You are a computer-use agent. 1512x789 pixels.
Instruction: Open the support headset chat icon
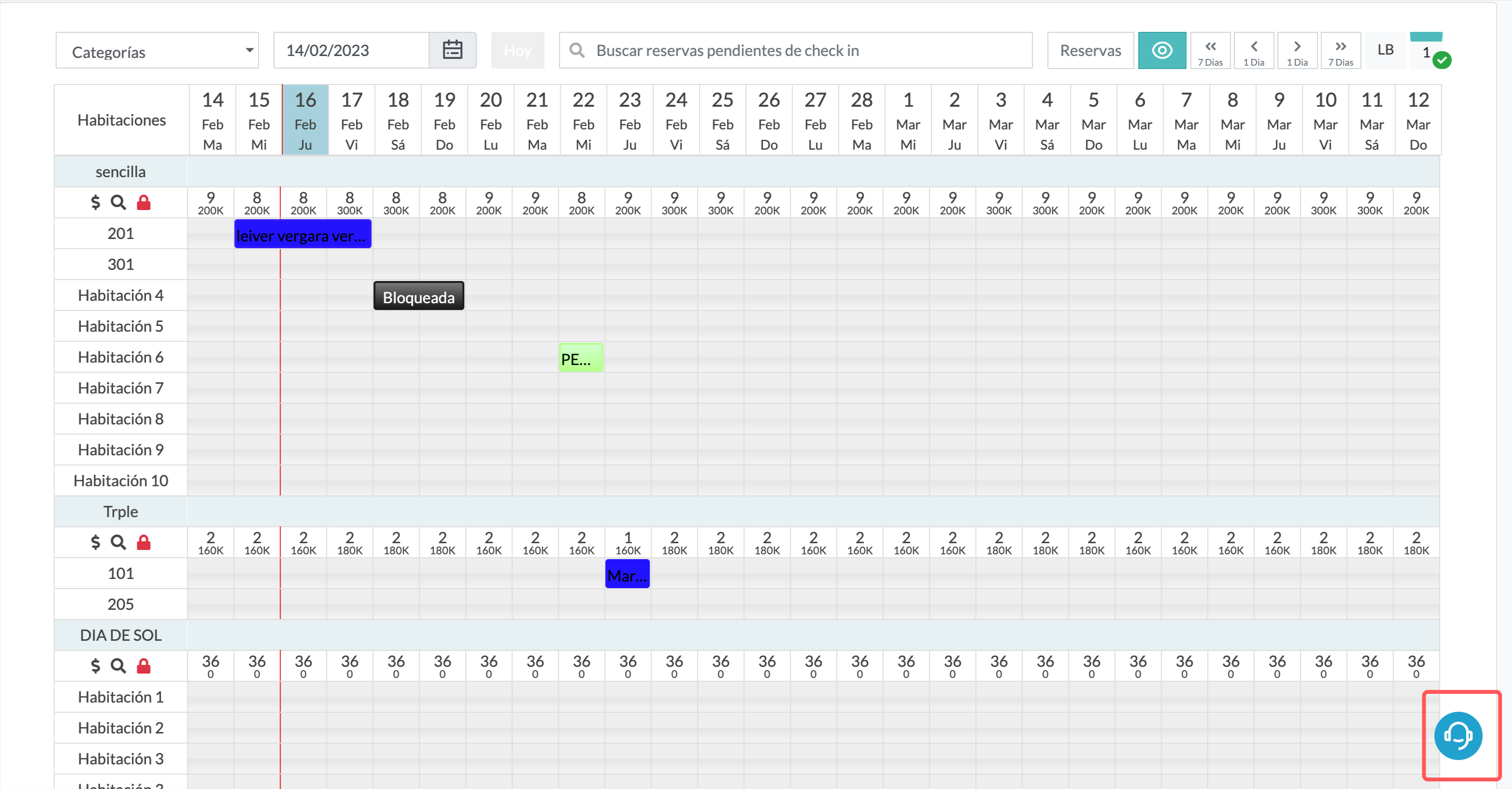click(x=1458, y=735)
